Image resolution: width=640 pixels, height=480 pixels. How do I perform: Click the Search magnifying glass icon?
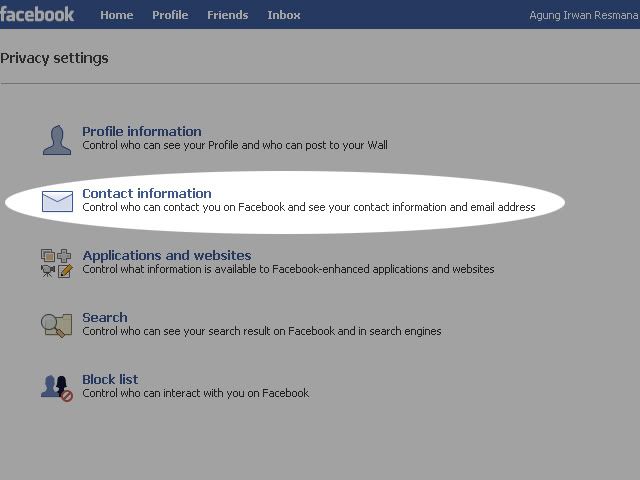57,325
